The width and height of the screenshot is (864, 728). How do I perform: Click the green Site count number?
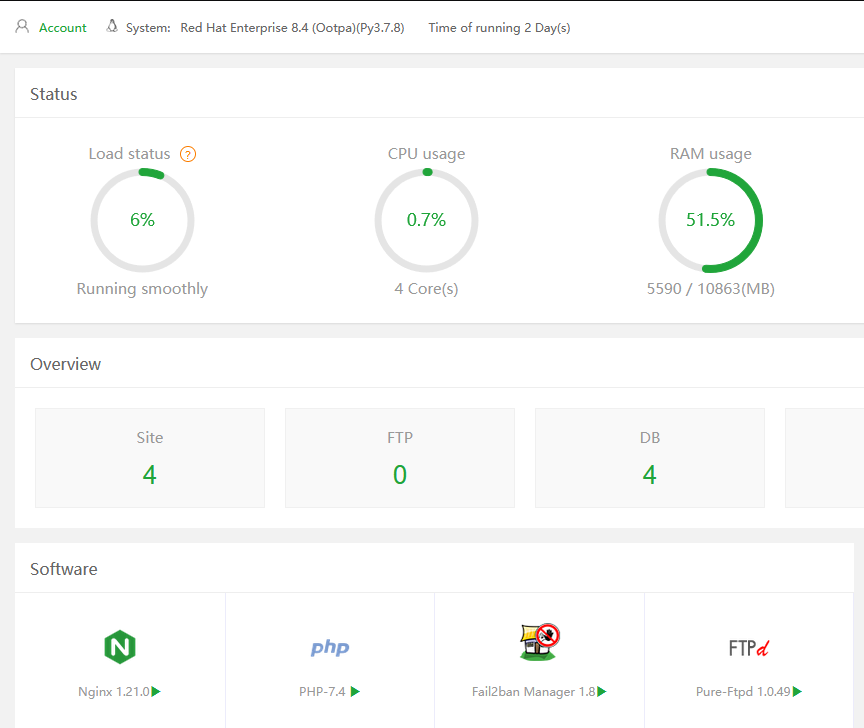[x=150, y=475]
